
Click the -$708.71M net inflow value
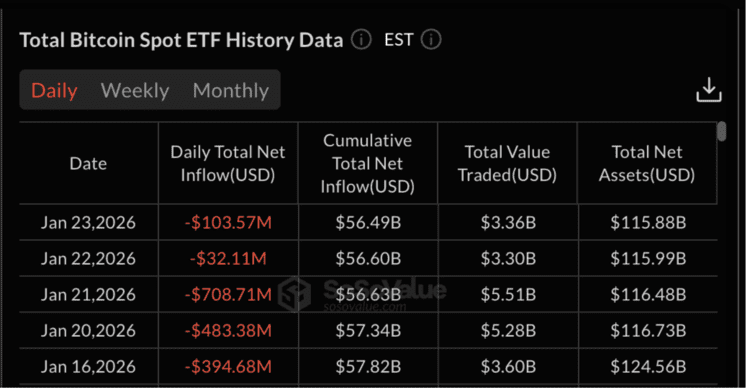point(228,294)
